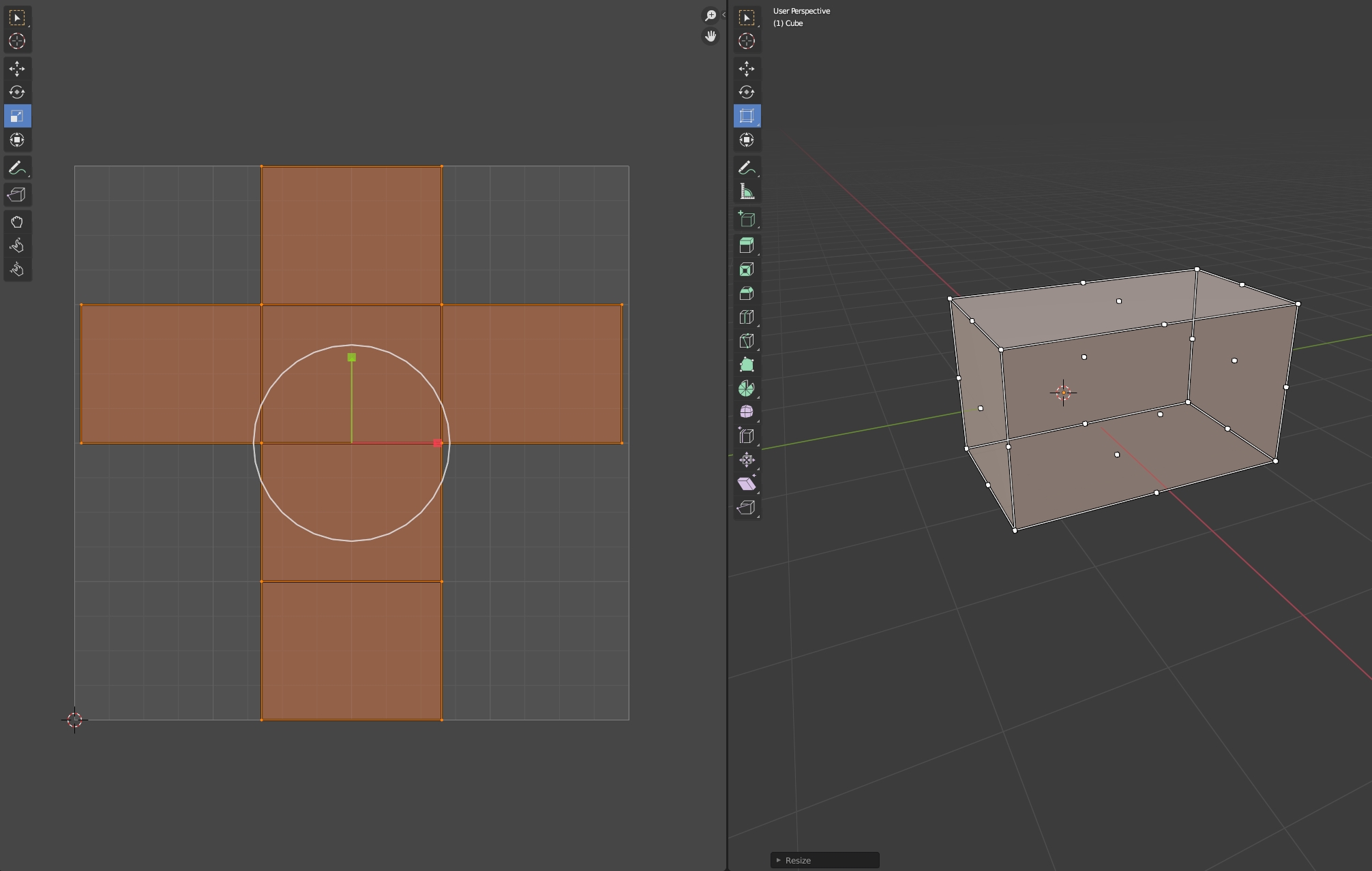Activate the Move tool in 3D viewport
Viewport: 1372px width, 871px height.
click(x=747, y=68)
